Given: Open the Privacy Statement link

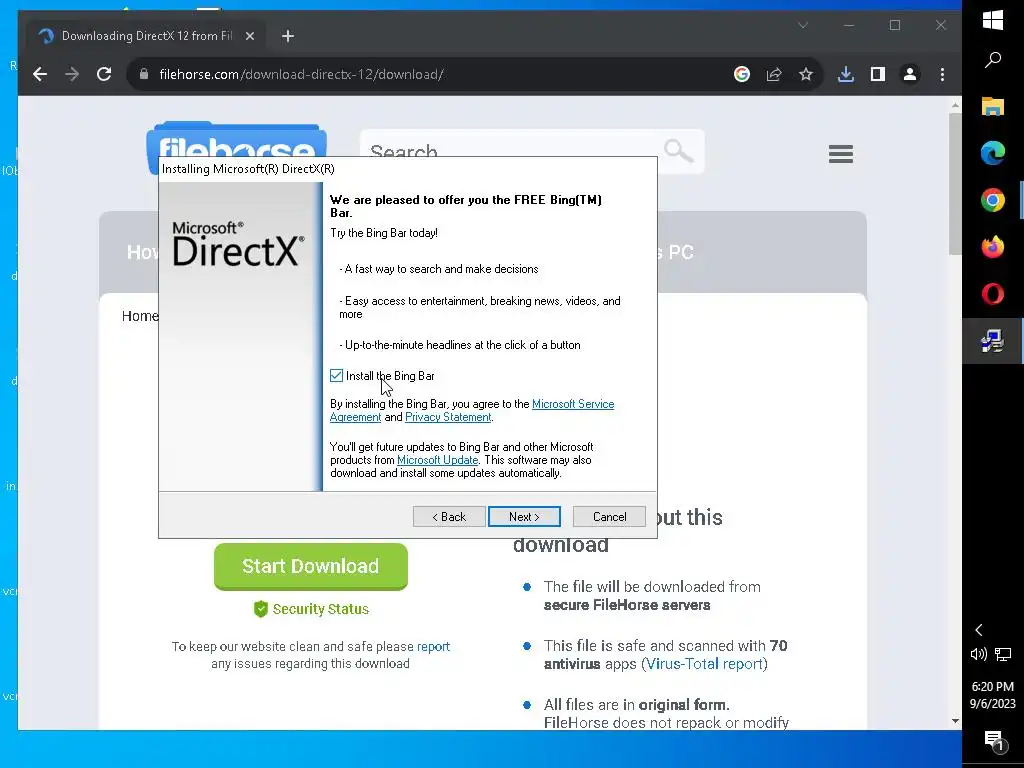Looking at the screenshot, I should coord(448,417).
